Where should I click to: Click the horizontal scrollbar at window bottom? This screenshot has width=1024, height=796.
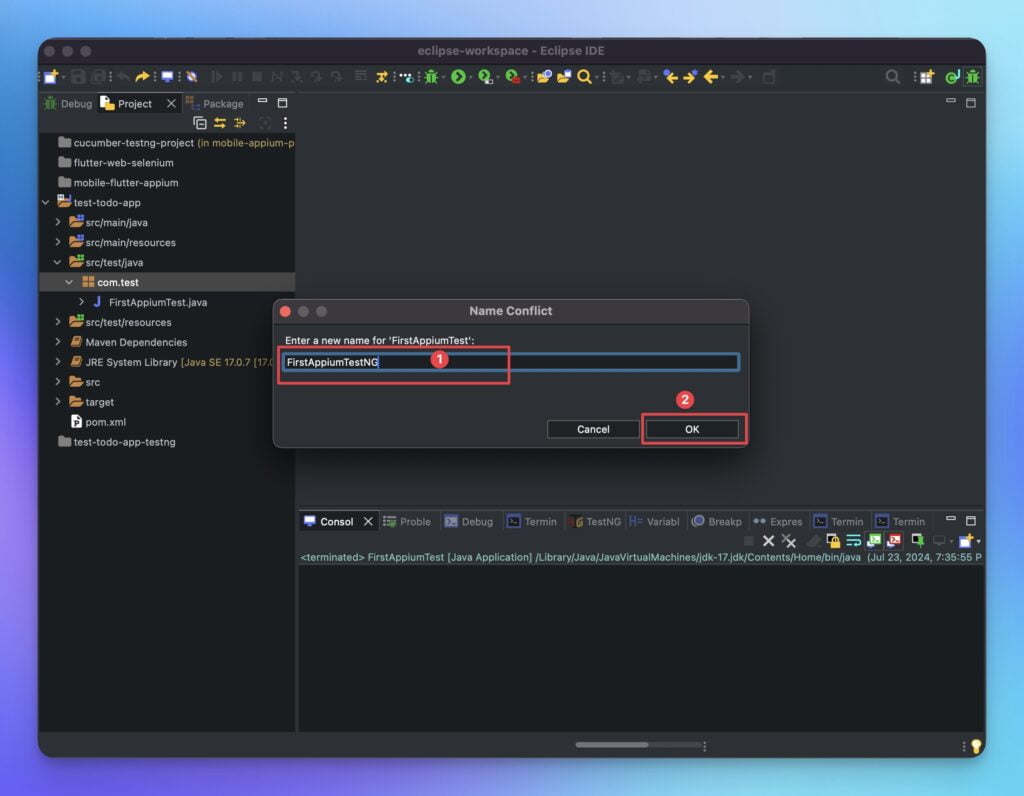tap(612, 744)
